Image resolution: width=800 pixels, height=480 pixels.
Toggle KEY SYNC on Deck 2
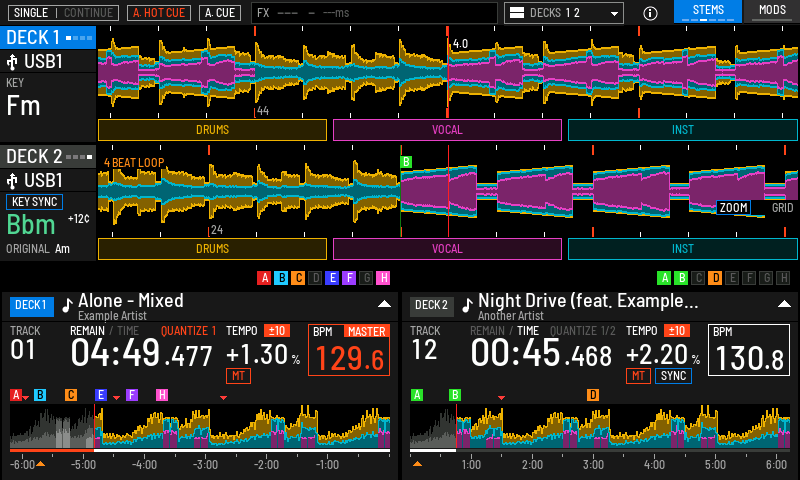pyautogui.click(x=34, y=202)
